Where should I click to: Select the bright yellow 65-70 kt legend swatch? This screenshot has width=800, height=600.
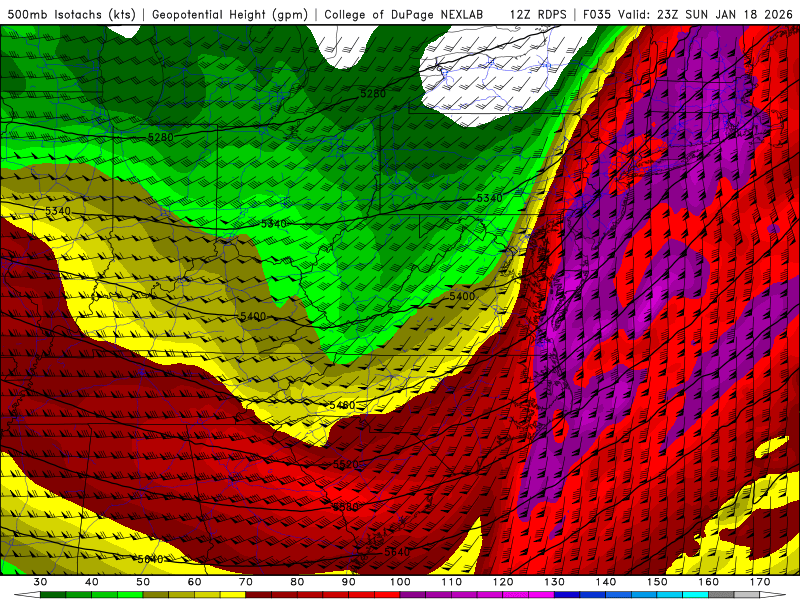click(233, 595)
